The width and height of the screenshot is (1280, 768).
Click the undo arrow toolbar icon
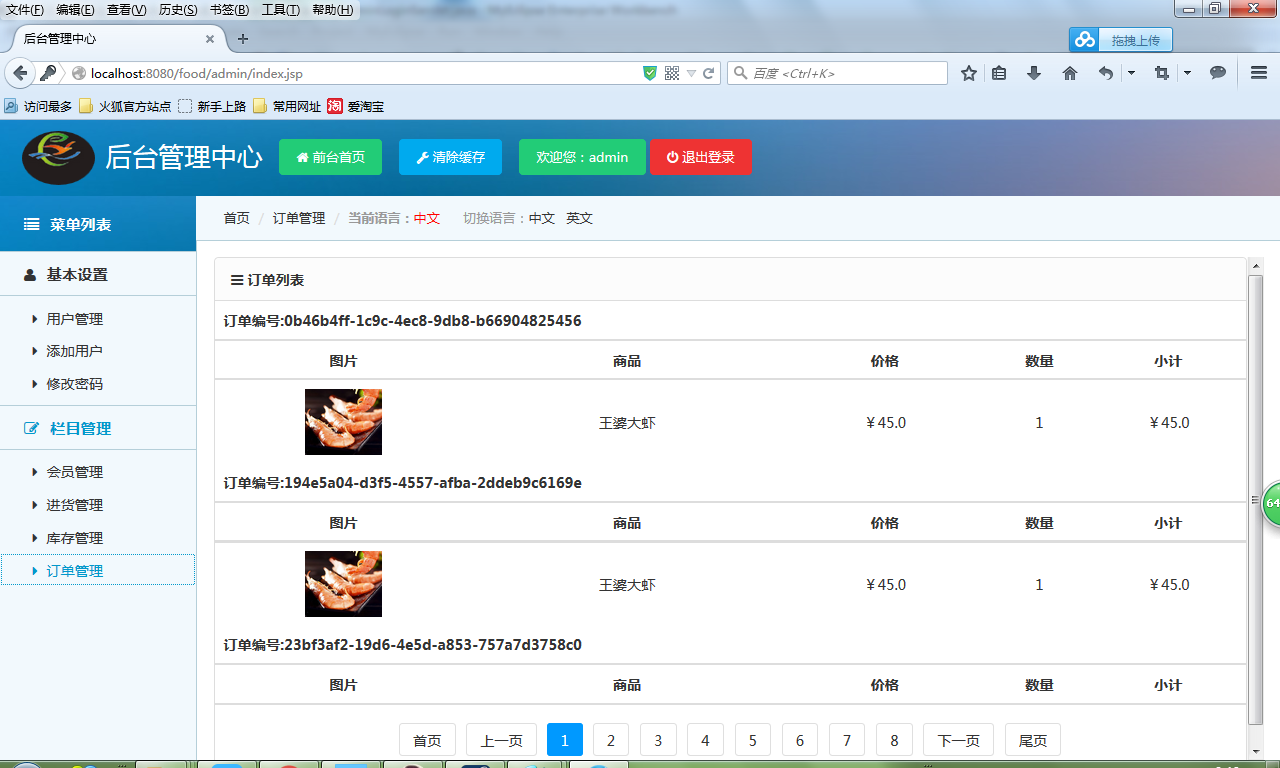click(1105, 73)
